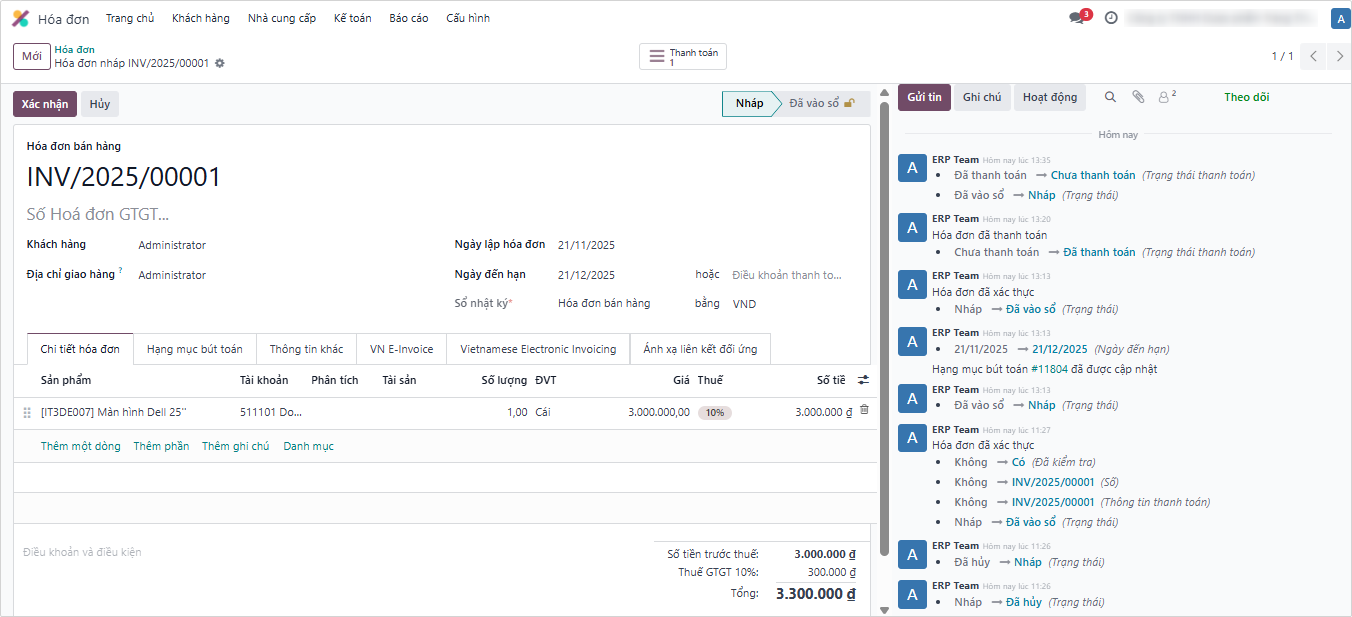Click the user avatar menu in top bar

[x=1339, y=18]
